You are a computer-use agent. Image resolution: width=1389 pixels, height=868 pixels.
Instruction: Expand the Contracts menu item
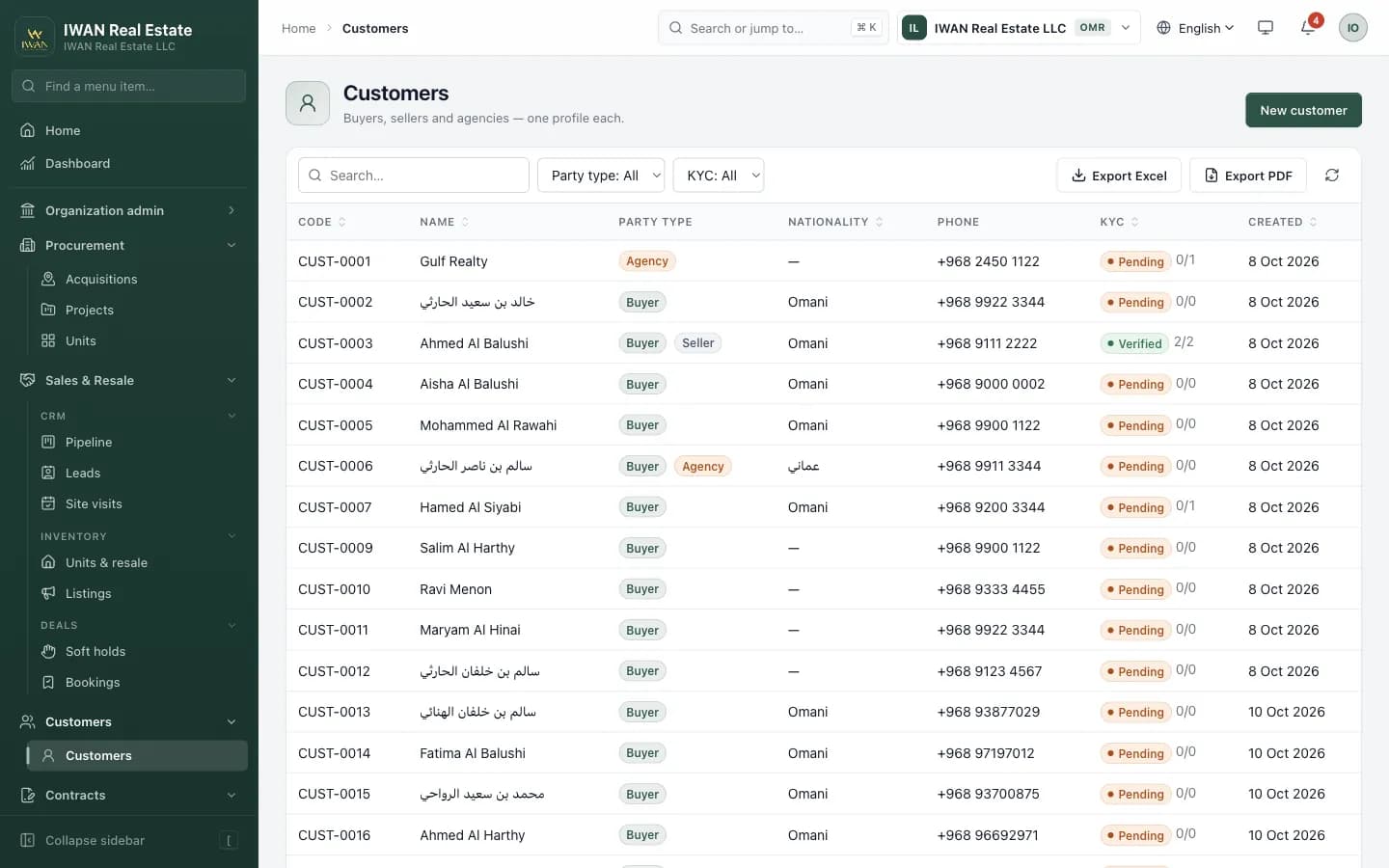[129, 795]
